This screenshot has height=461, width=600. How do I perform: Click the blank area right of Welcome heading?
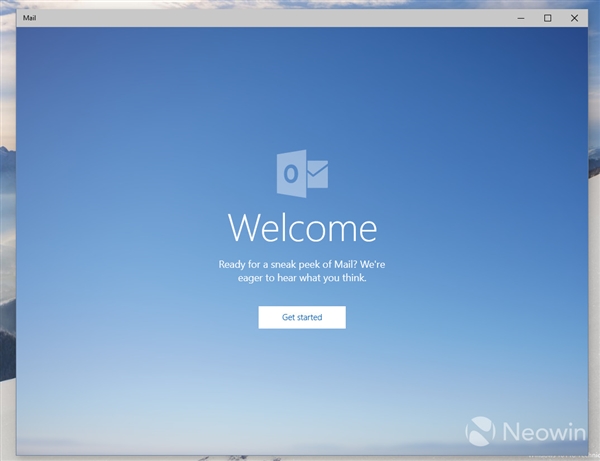[x=480, y=228]
